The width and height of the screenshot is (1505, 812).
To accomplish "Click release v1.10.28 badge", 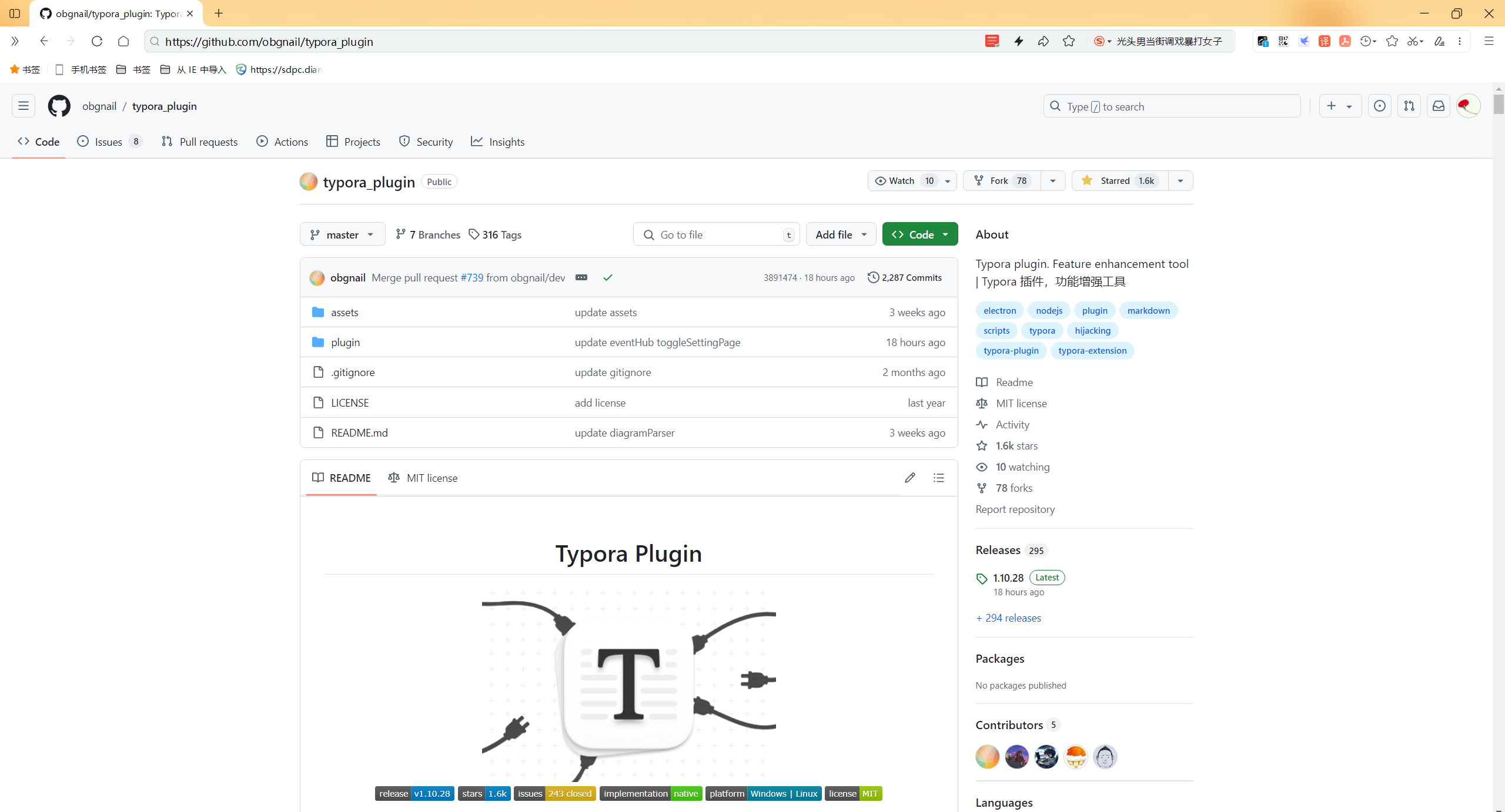I will [x=414, y=793].
